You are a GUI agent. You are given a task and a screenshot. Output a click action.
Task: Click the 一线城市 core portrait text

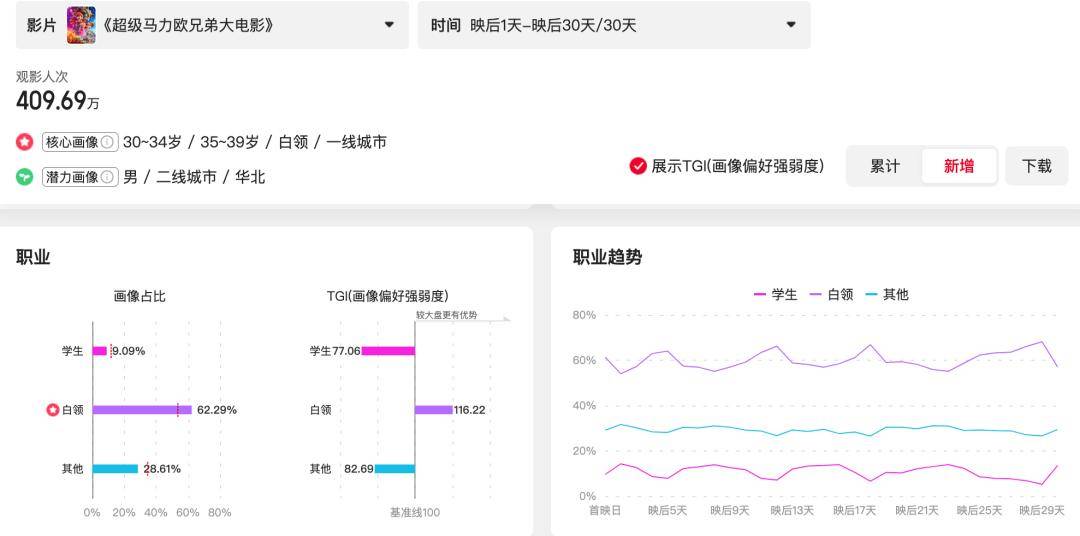point(357,143)
